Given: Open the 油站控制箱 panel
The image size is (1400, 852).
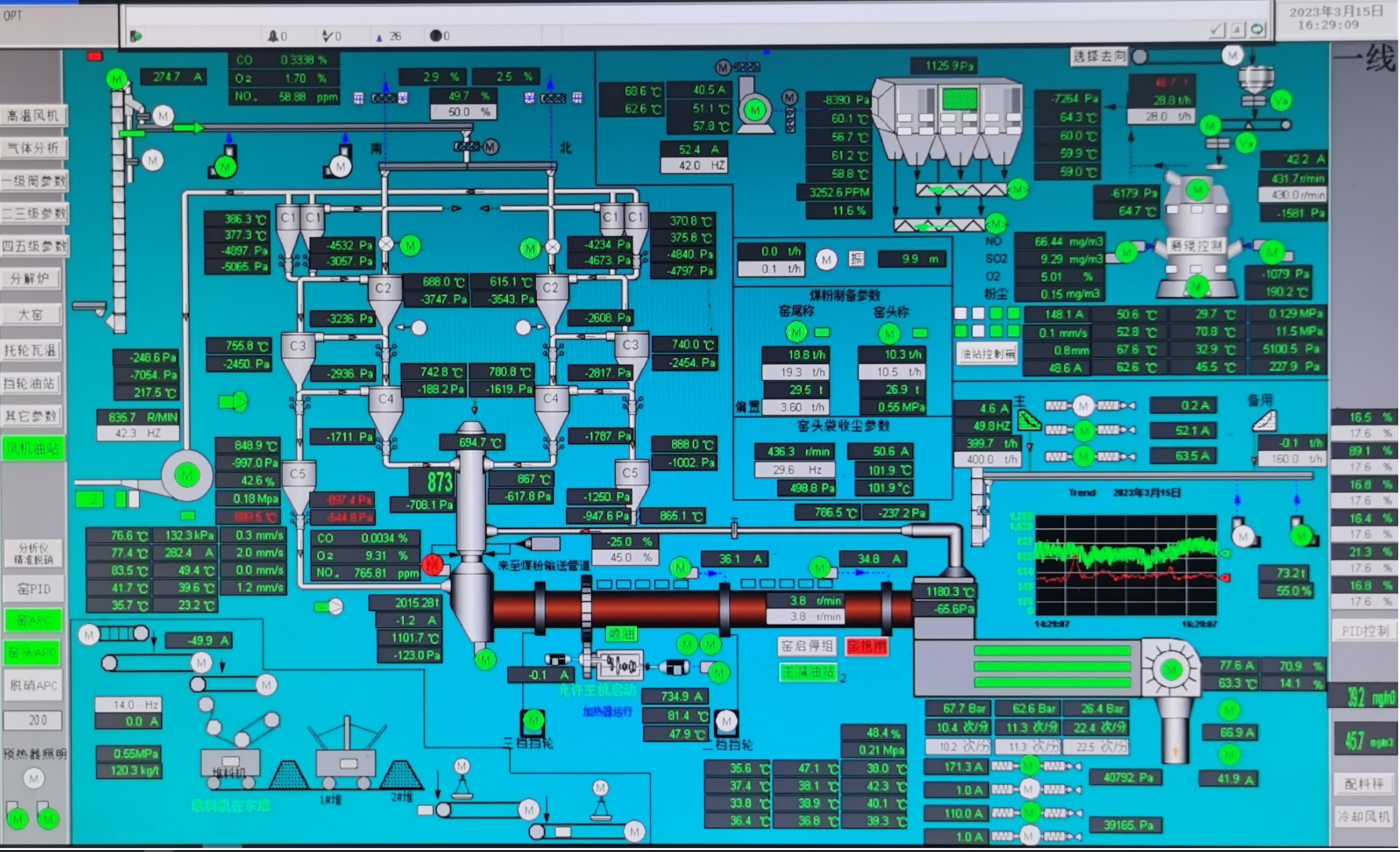Looking at the screenshot, I should pos(986,354).
